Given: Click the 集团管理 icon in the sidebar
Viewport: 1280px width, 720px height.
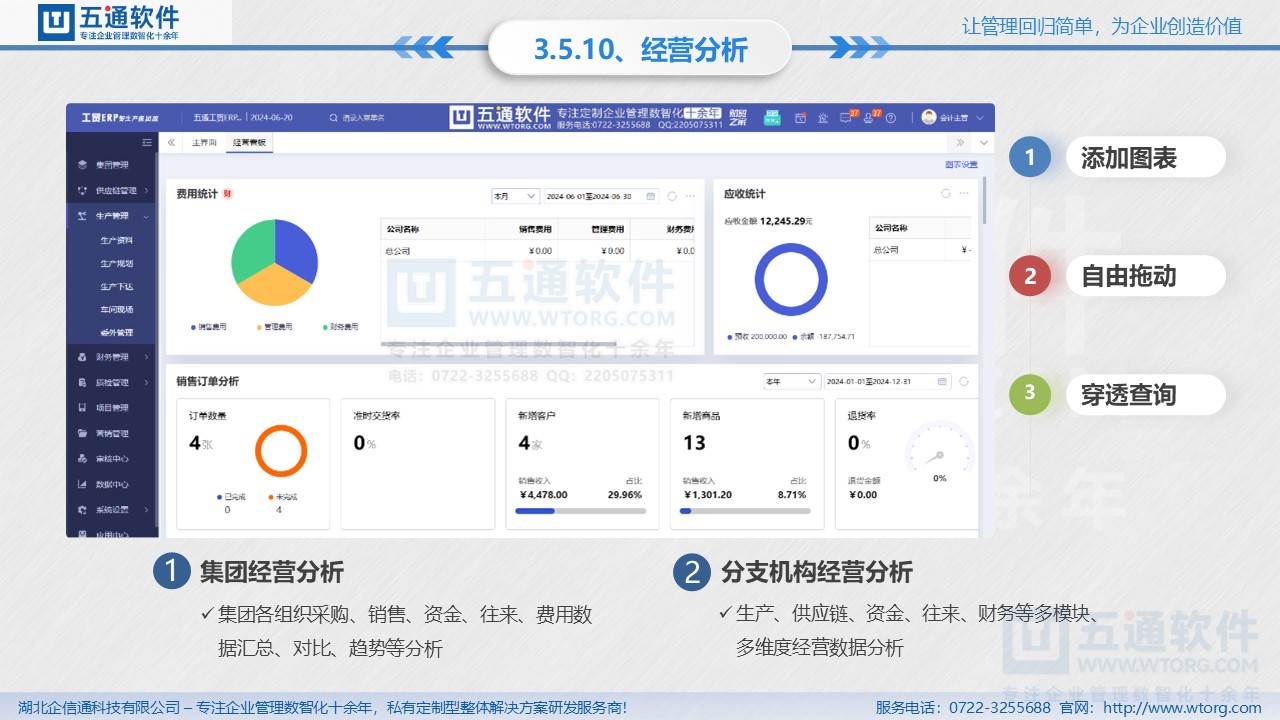Looking at the screenshot, I should click(x=83, y=165).
